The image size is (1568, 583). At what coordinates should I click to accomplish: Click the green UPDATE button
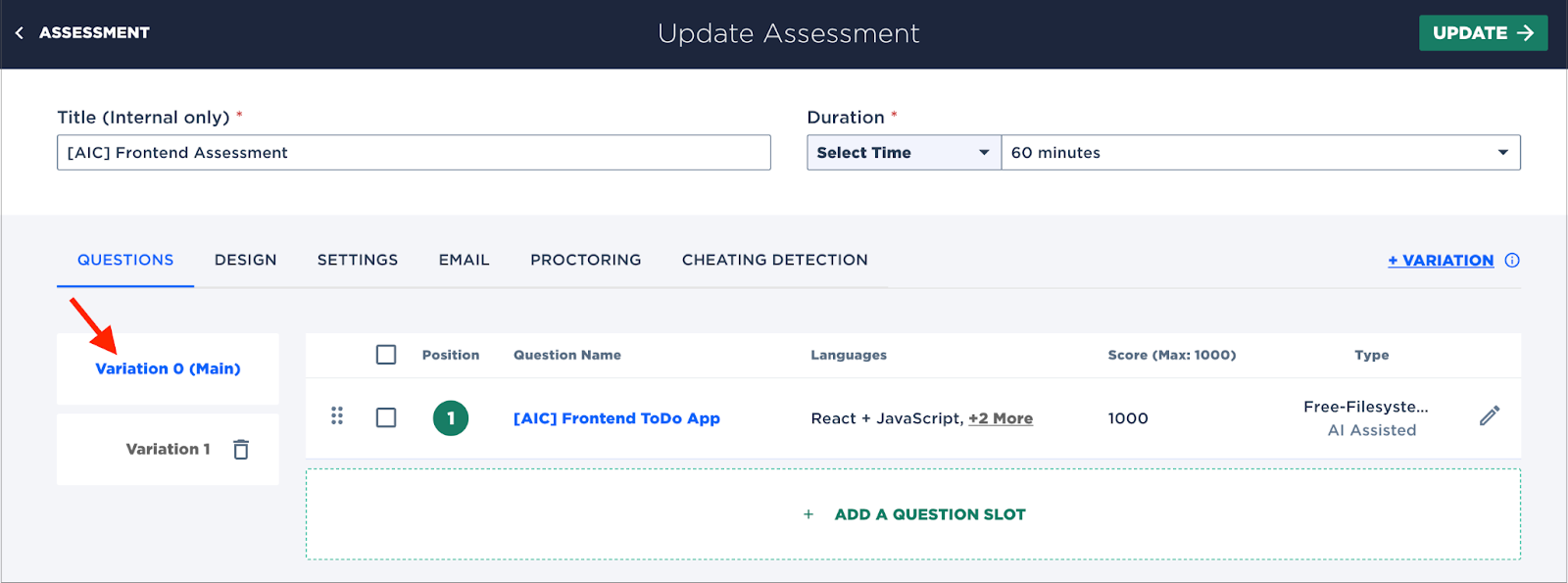[1484, 33]
